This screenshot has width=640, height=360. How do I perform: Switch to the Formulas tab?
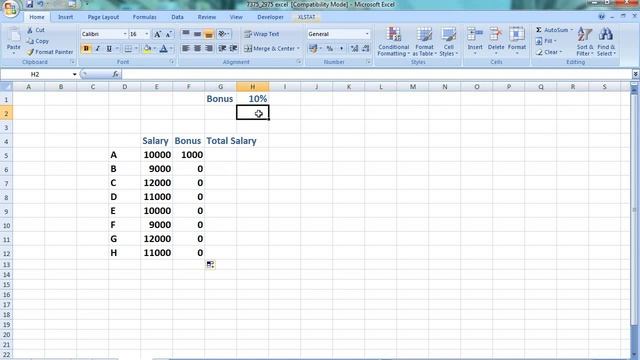point(144,17)
